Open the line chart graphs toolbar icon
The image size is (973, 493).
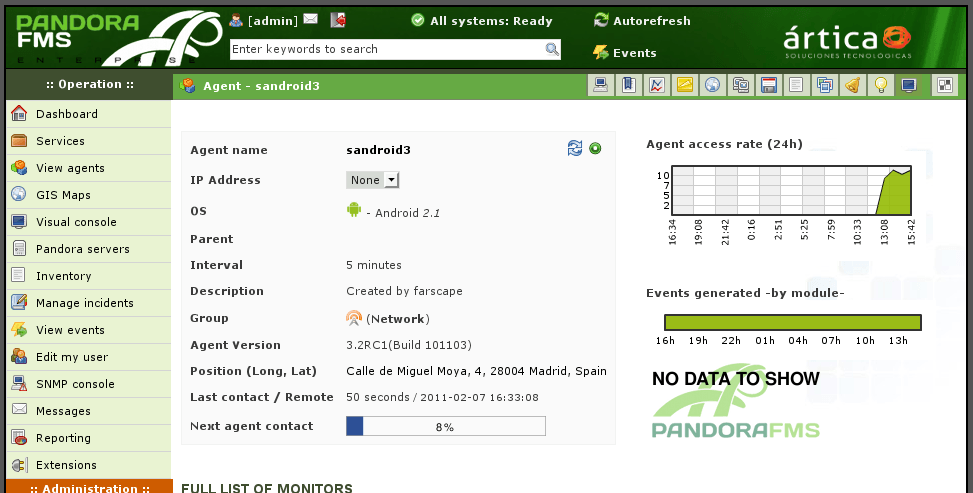pyautogui.click(x=657, y=85)
